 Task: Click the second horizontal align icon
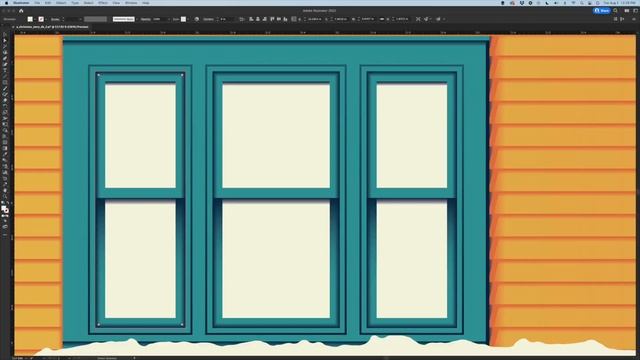258,19
